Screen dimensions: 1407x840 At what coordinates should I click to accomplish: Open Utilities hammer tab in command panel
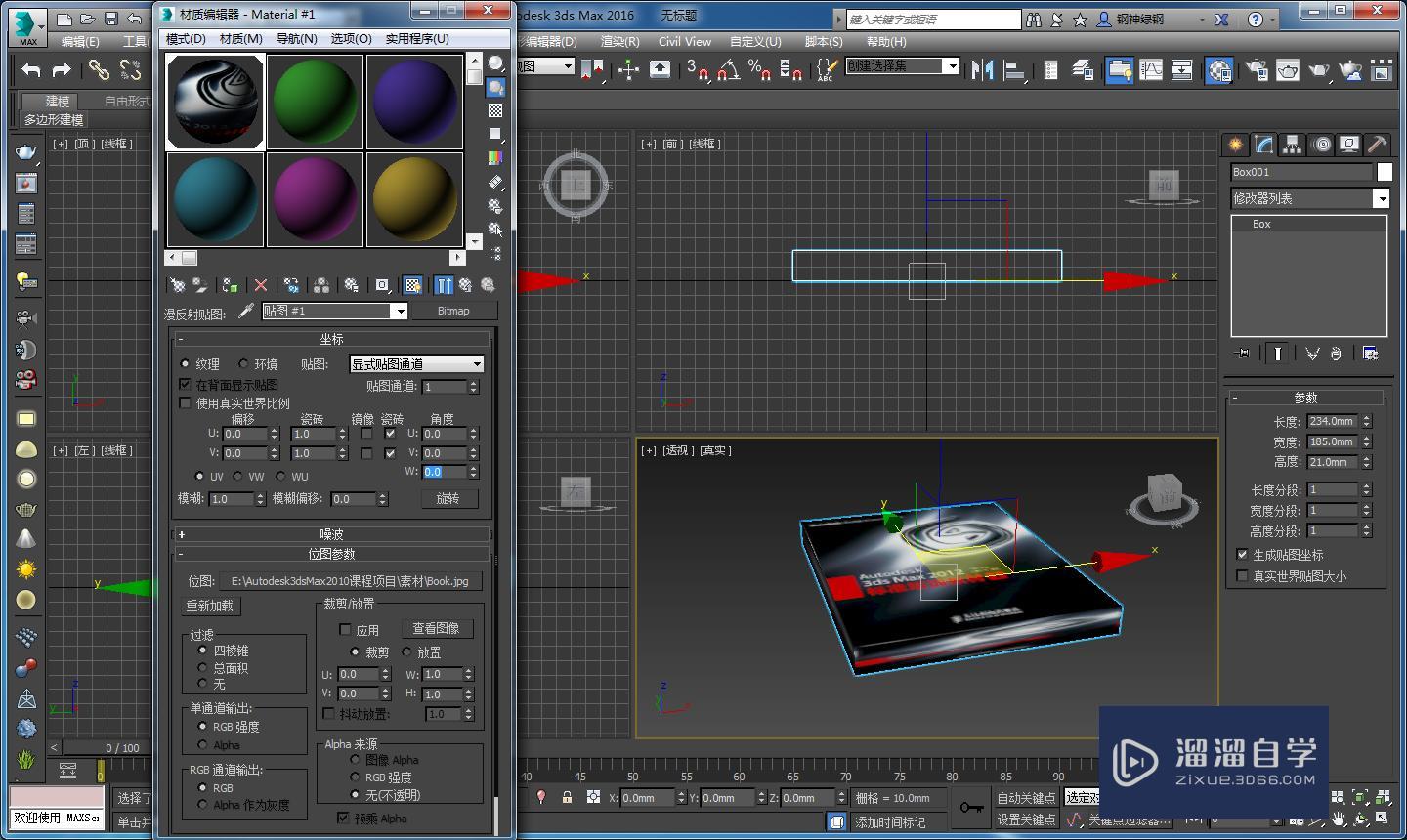pos(1377,145)
